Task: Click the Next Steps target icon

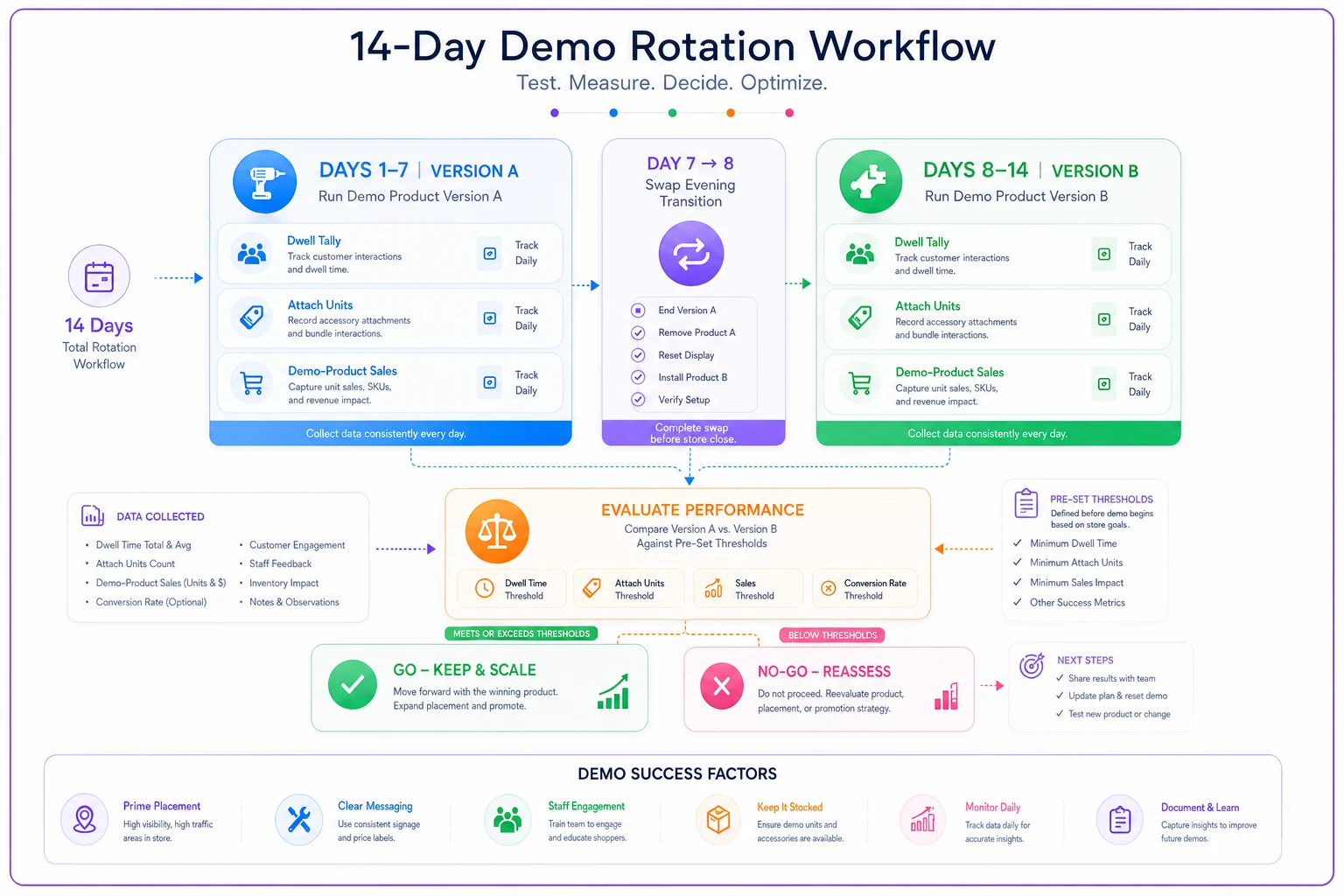Action: pos(1032,665)
